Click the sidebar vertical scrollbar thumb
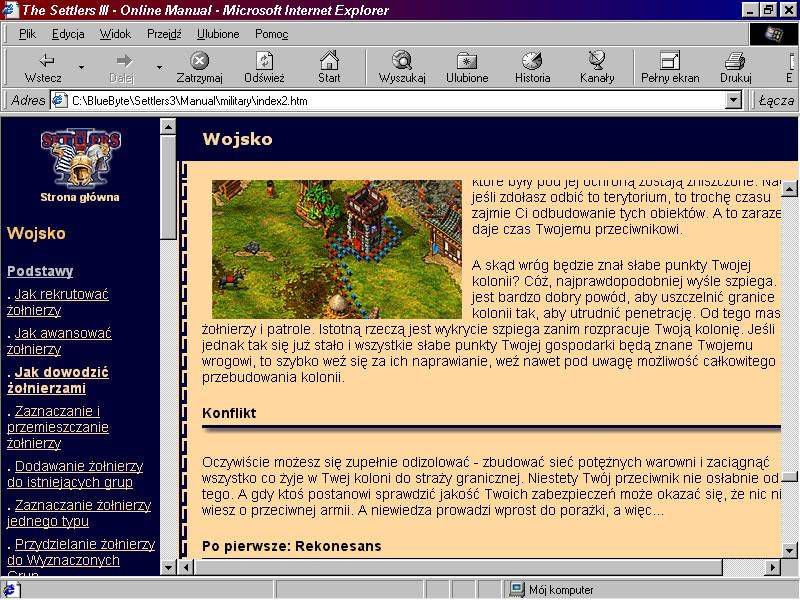Screen dimensions: 800x600 168,187
